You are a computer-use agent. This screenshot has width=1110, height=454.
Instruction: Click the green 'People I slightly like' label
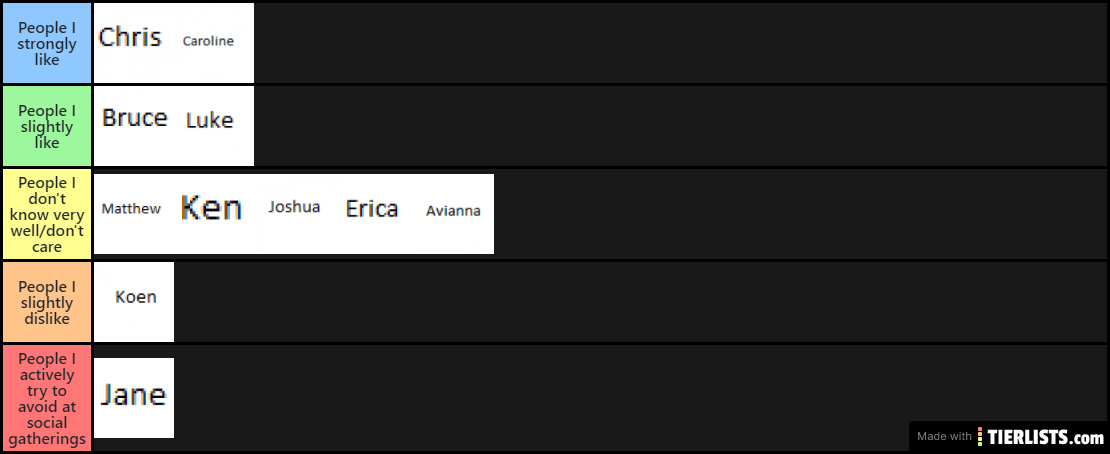tap(47, 126)
